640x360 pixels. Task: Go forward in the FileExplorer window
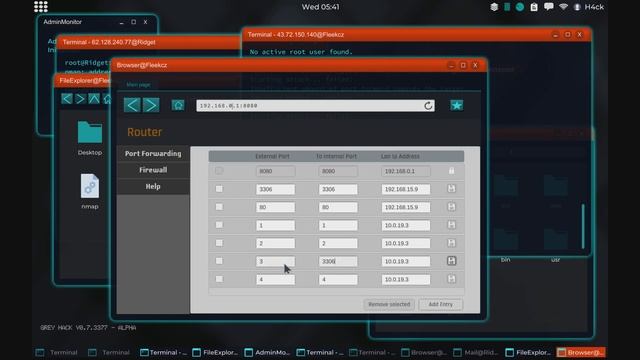(80, 98)
